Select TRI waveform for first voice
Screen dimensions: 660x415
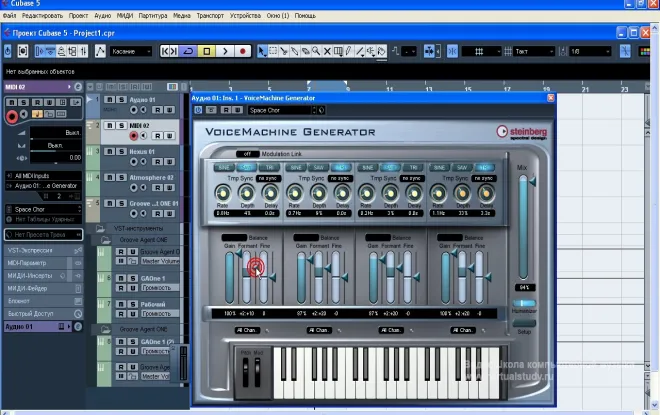(x=269, y=168)
